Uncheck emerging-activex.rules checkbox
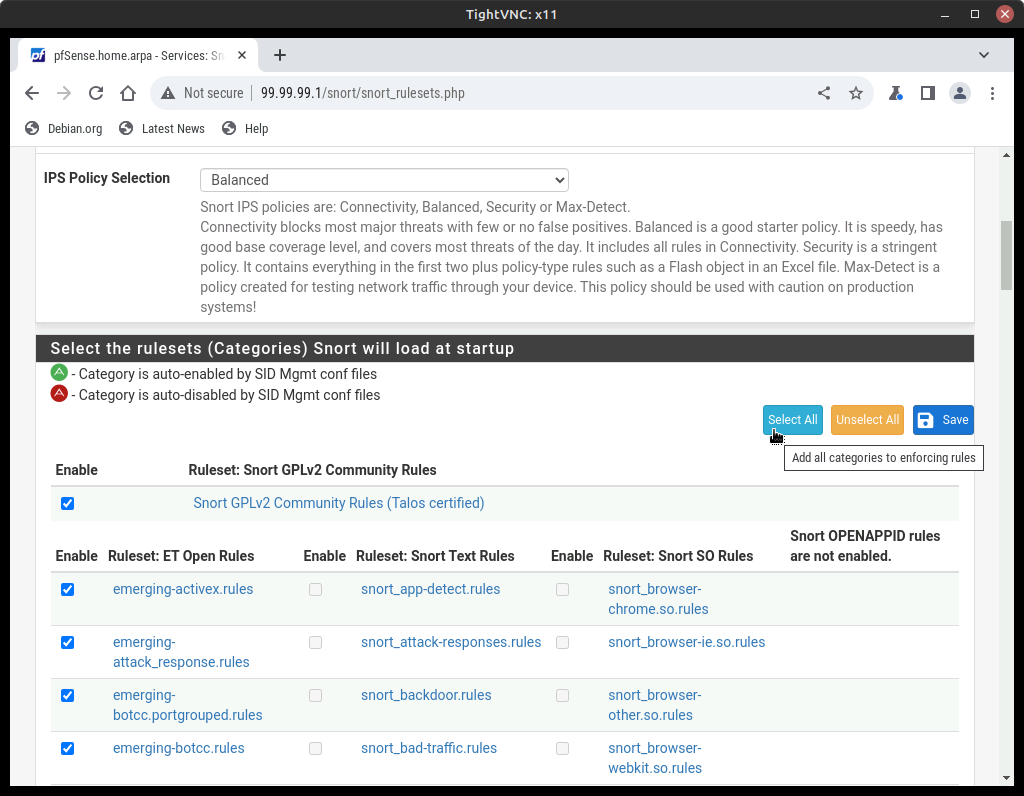Viewport: 1024px width, 796px height. point(67,590)
